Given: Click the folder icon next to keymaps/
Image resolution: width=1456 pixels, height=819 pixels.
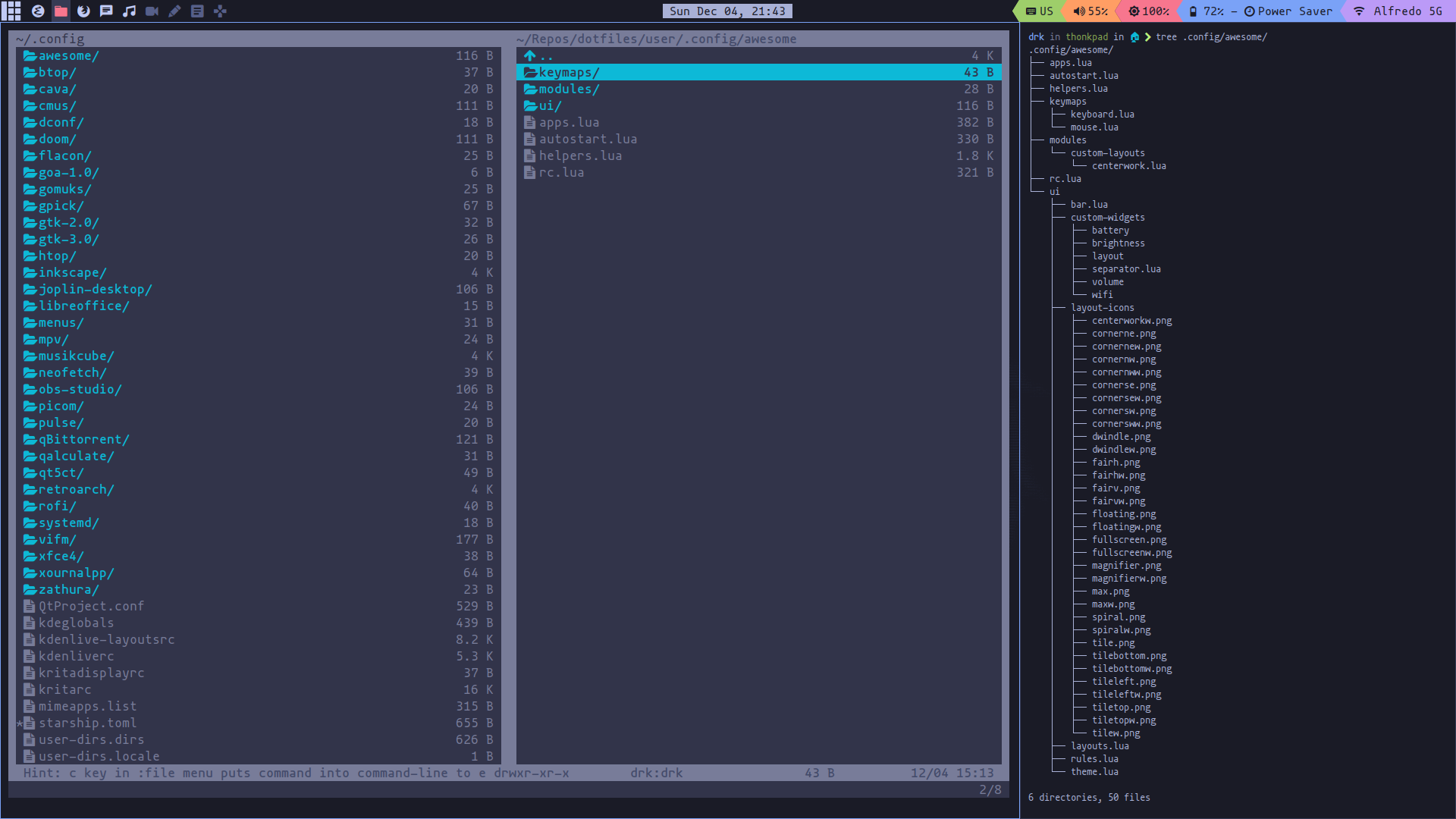Looking at the screenshot, I should pos(530,72).
